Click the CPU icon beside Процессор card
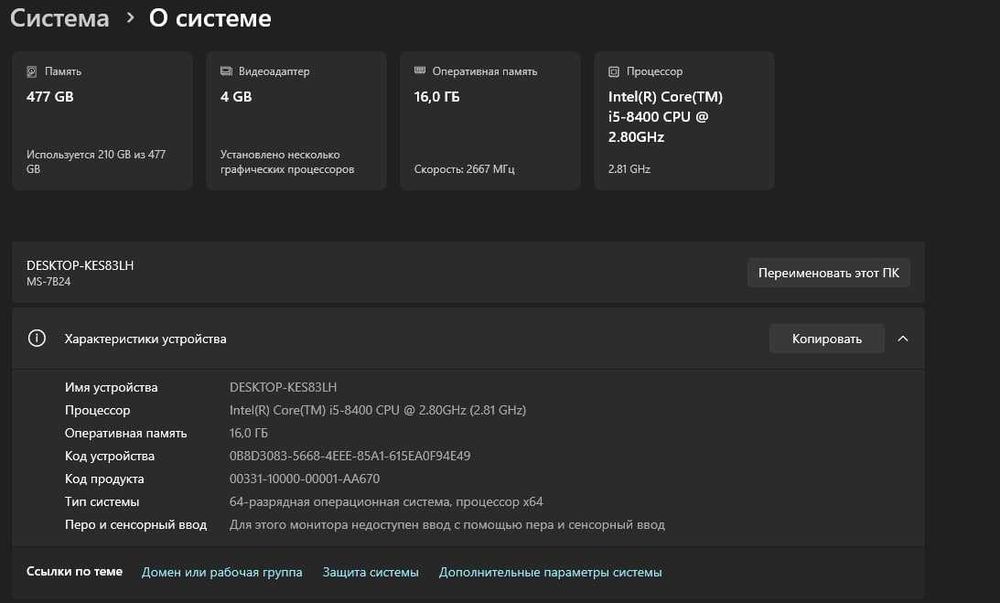The image size is (1000, 603). pos(614,72)
